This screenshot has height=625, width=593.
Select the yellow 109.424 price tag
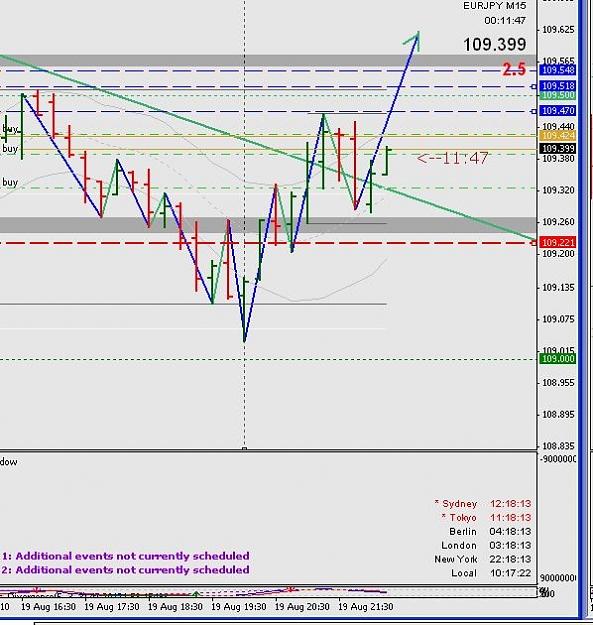tap(558, 136)
